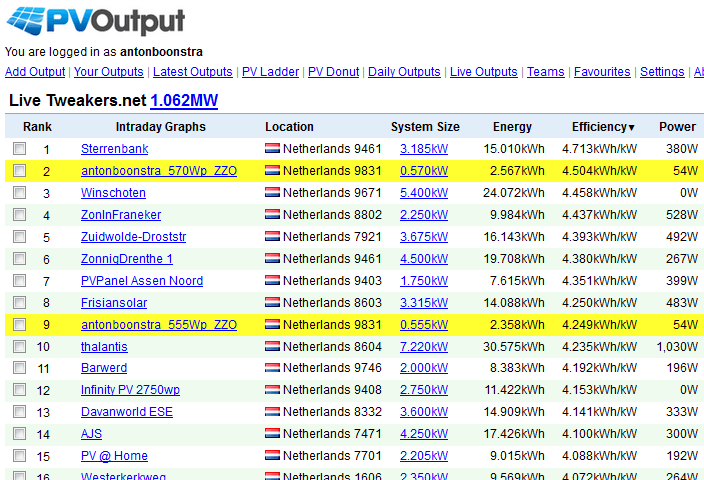Open the Barwerd system link

104,368
